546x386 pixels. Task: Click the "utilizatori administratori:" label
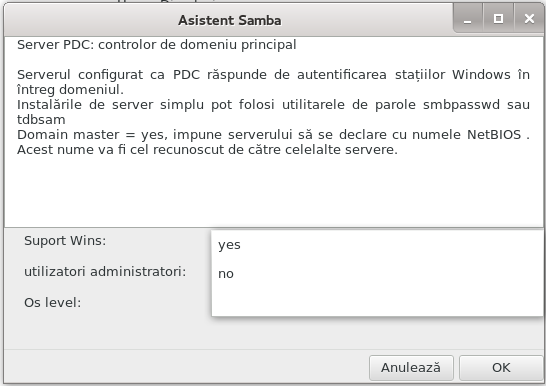coord(105,271)
